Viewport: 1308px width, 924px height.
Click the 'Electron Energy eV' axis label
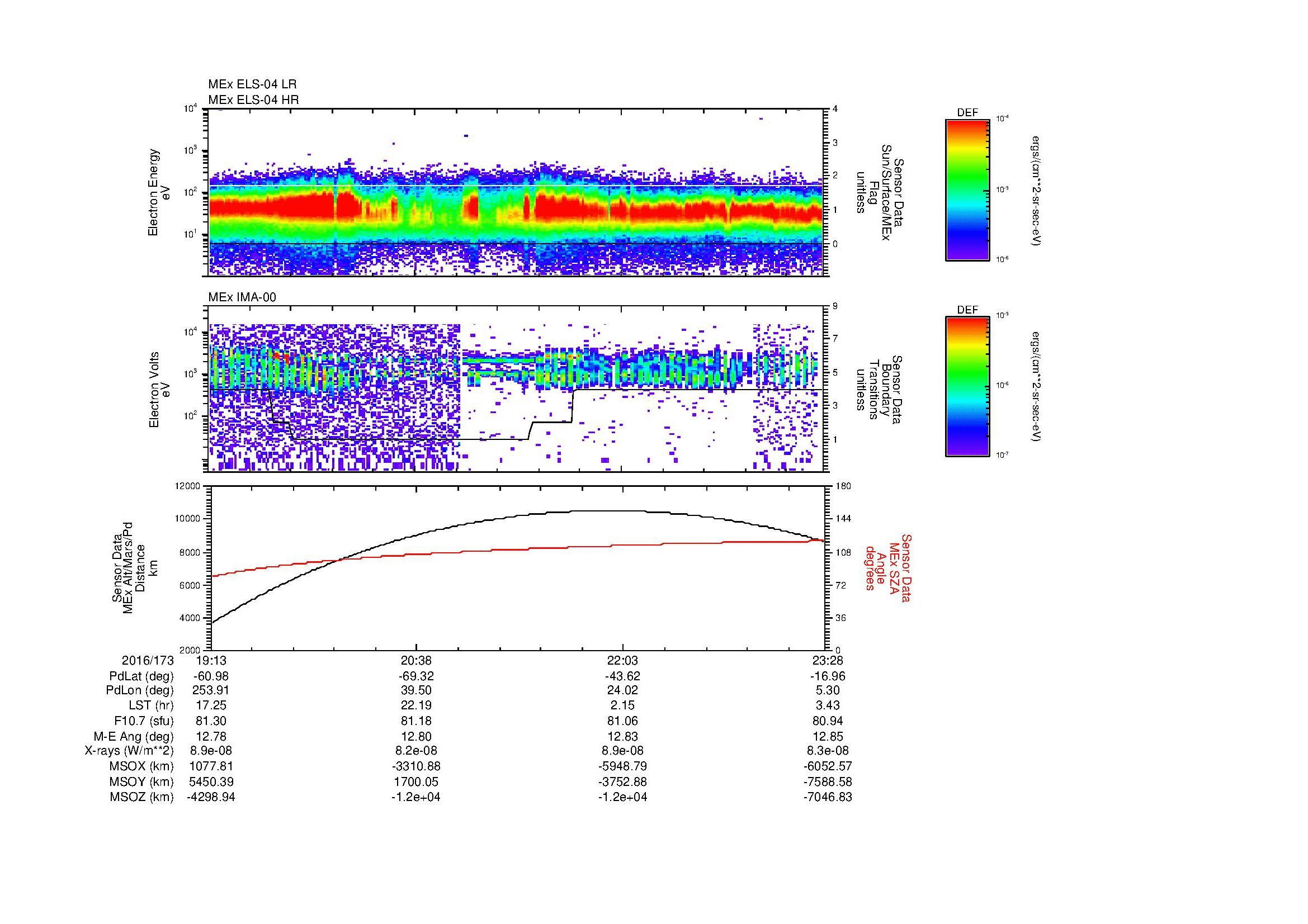(159, 192)
